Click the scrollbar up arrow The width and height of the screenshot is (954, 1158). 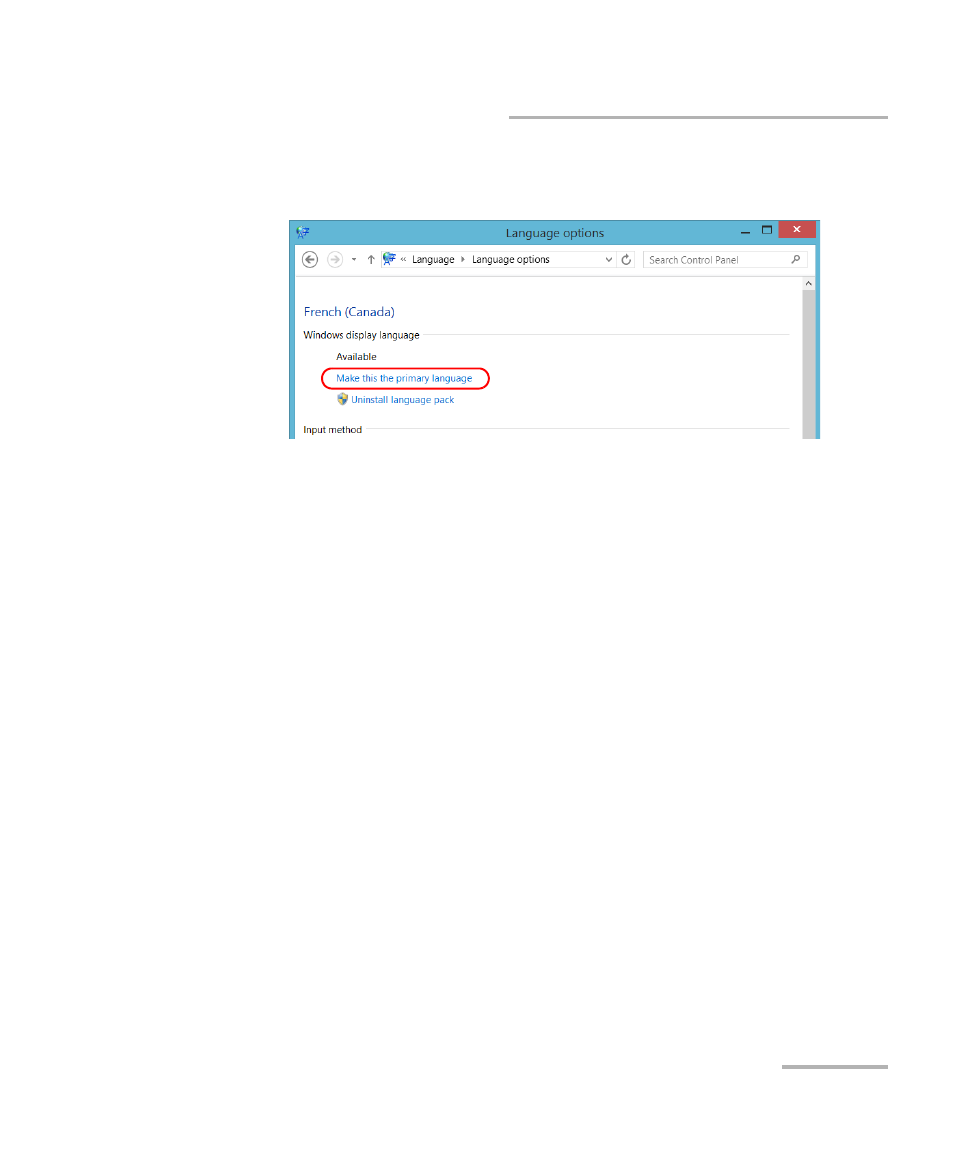(x=809, y=284)
